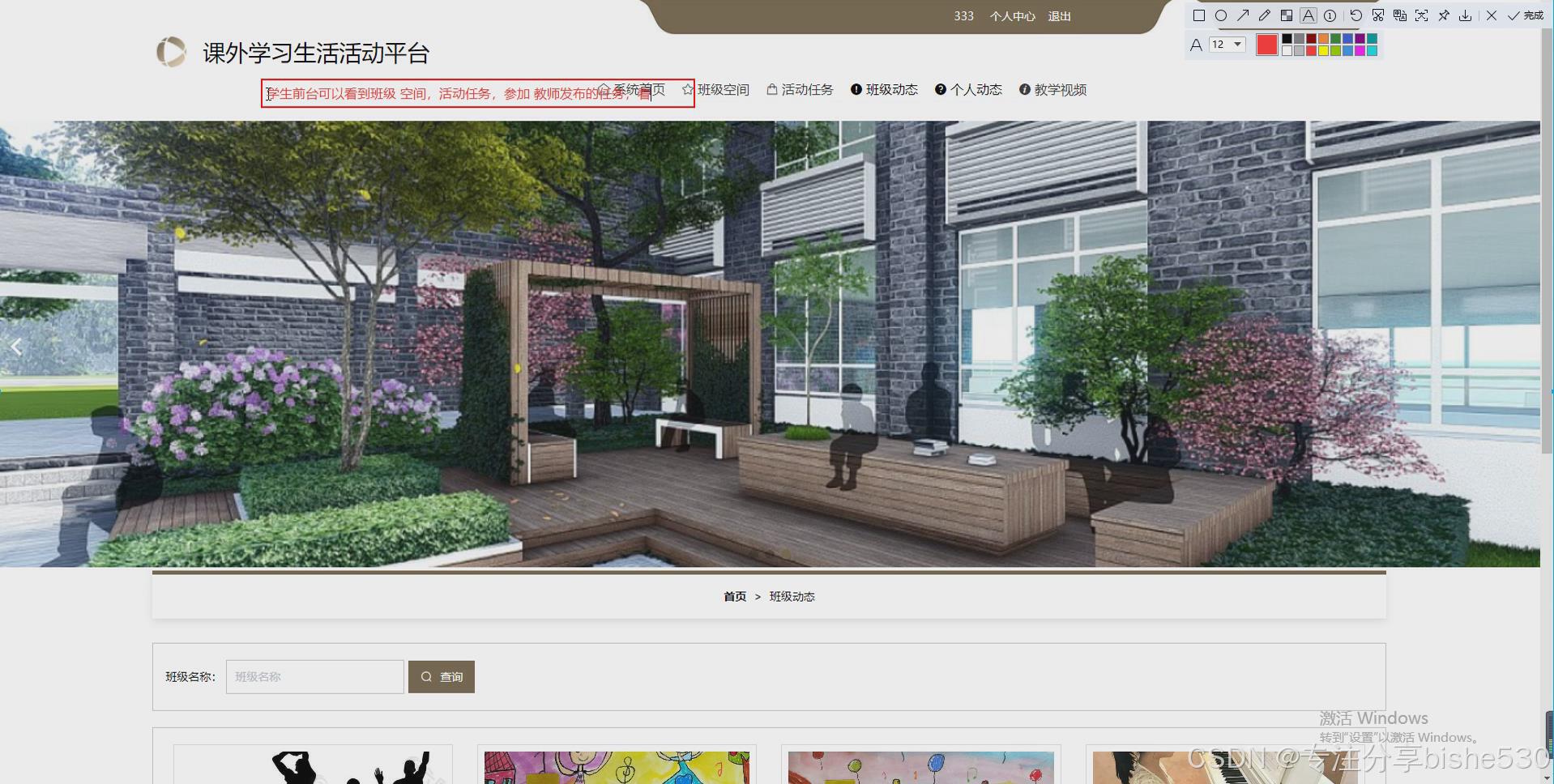Click the 课外学习生活活动平台 logo icon

coord(172,51)
